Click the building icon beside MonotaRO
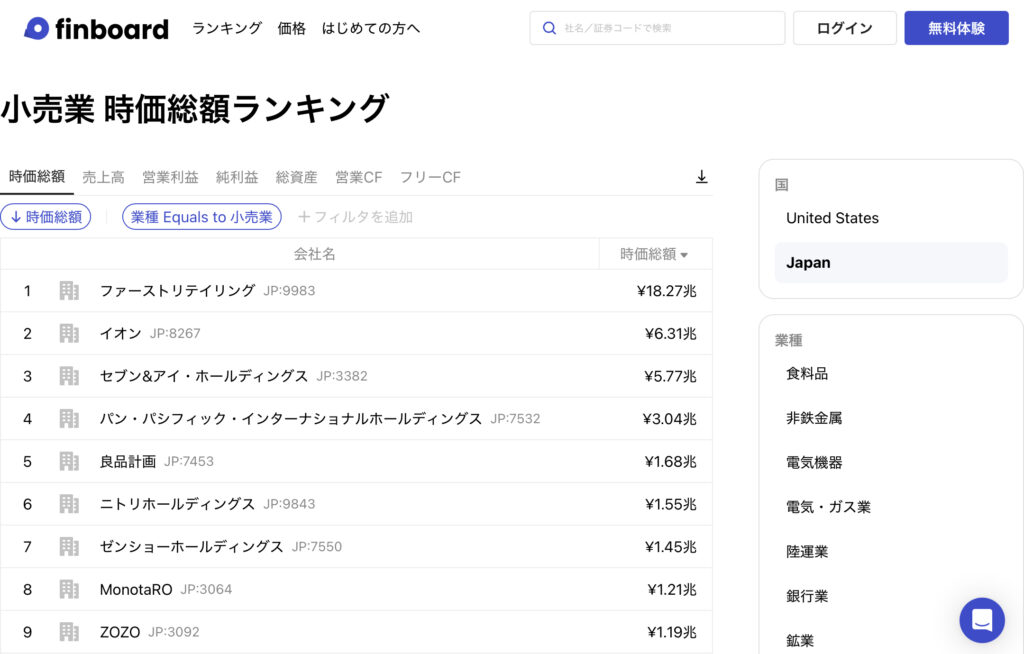Screen dimensions: 1024x654 pyautogui.click(x=69, y=590)
